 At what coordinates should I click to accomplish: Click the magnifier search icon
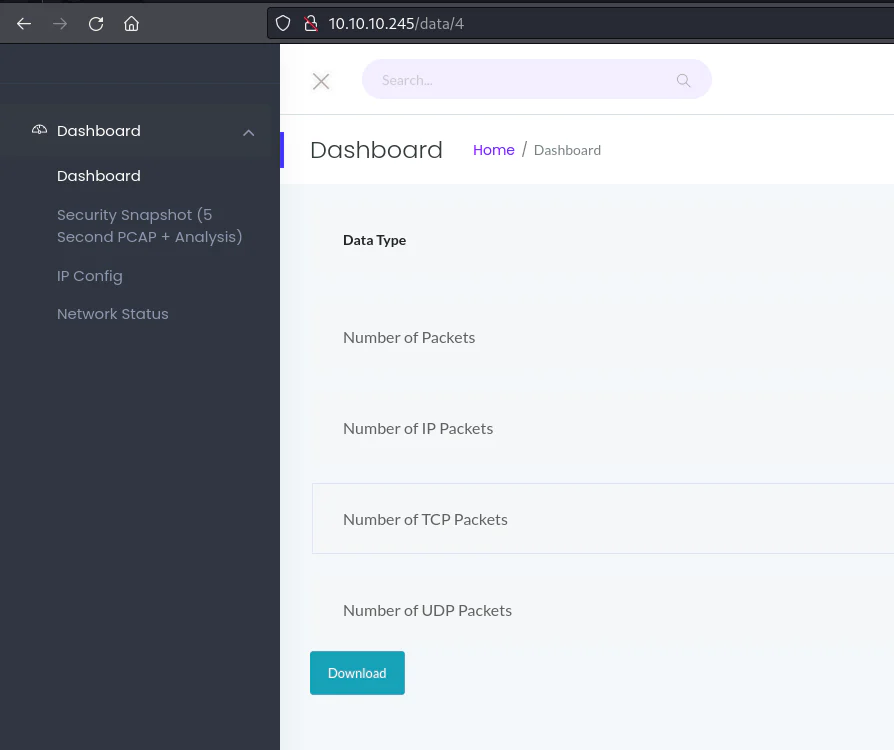coord(684,80)
